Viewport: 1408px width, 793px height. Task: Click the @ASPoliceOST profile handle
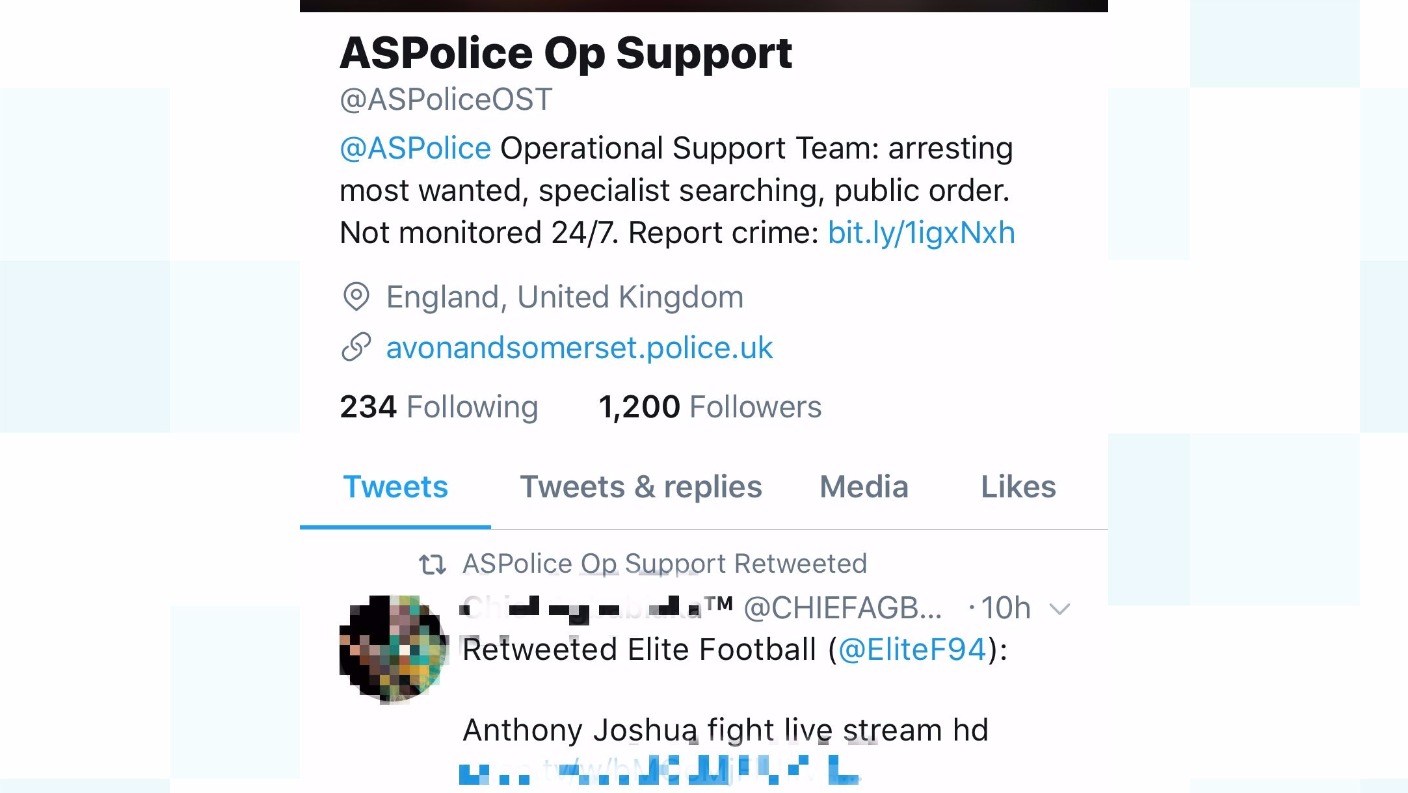pos(446,100)
